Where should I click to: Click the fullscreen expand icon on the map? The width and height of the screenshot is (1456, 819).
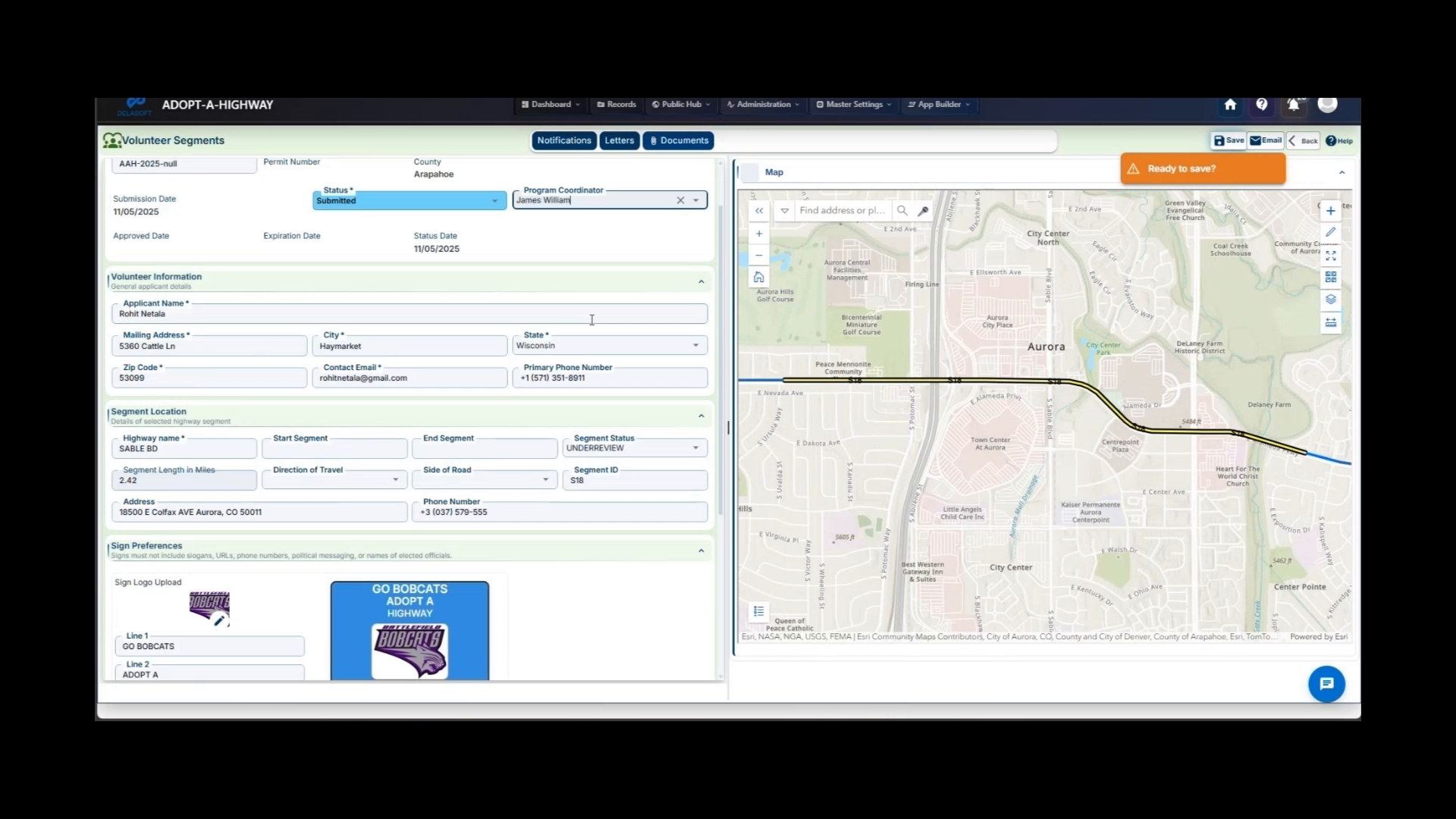[x=1331, y=256]
